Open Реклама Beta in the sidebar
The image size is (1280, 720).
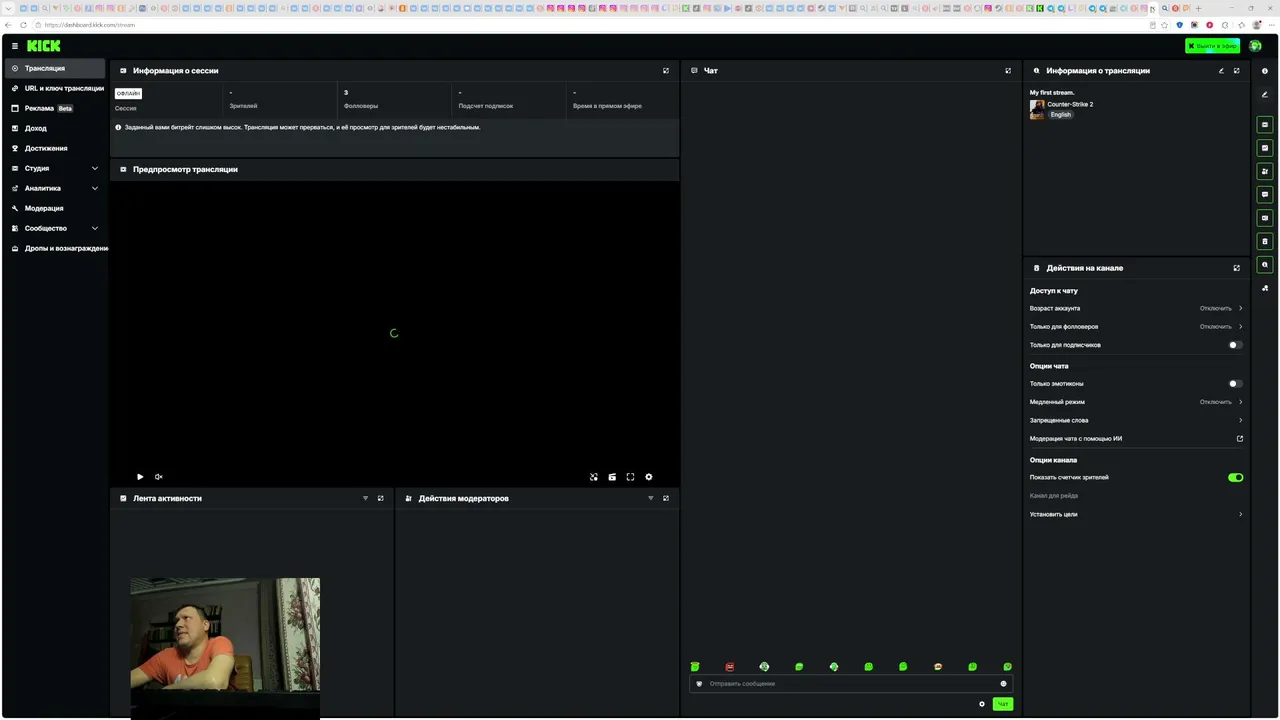pyautogui.click(x=55, y=108)
